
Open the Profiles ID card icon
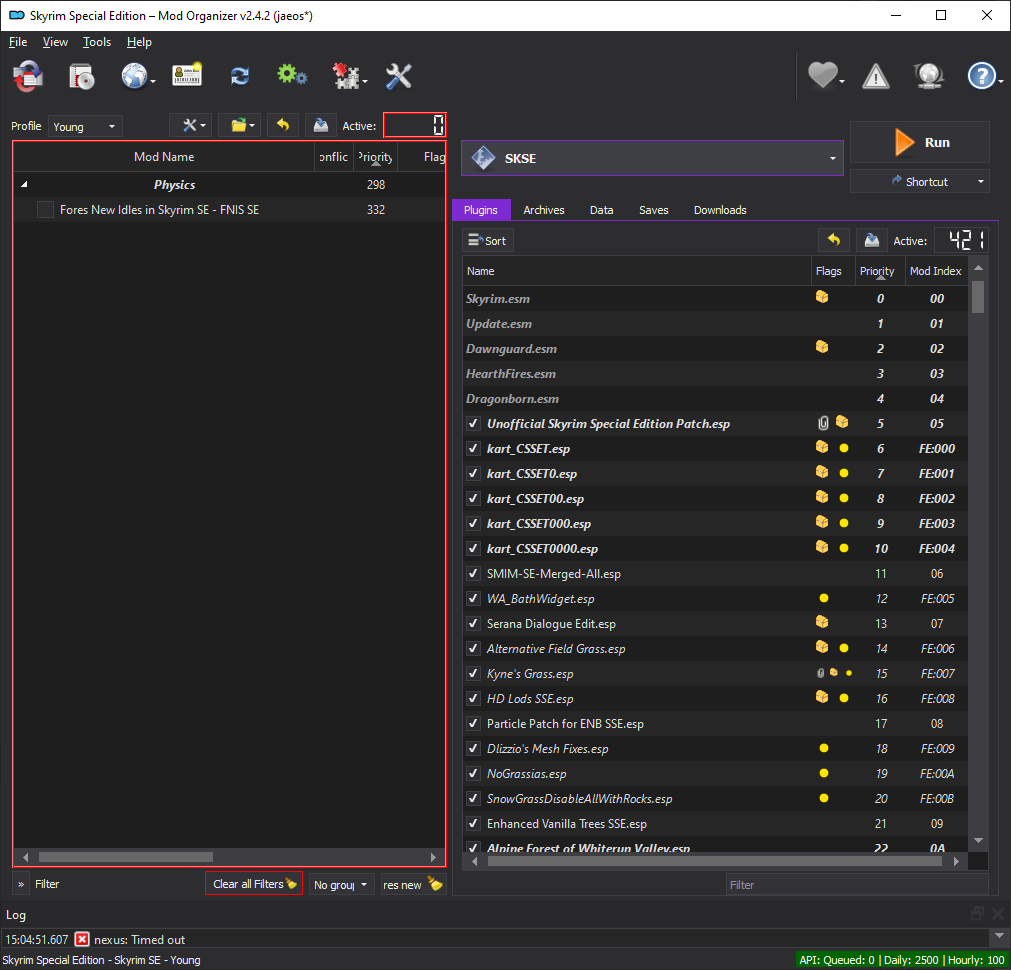187,75
